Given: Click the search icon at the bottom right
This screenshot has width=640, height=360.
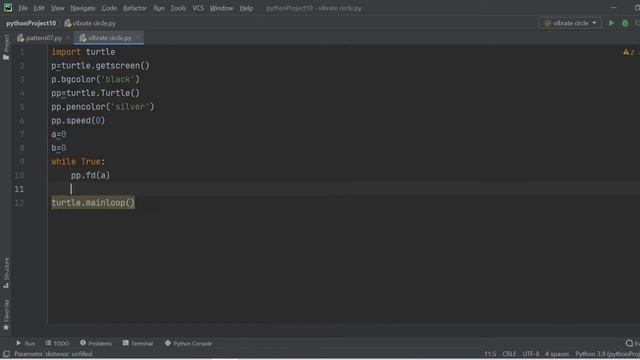Looking at the screenshot, I should click(x=629, y=343).
